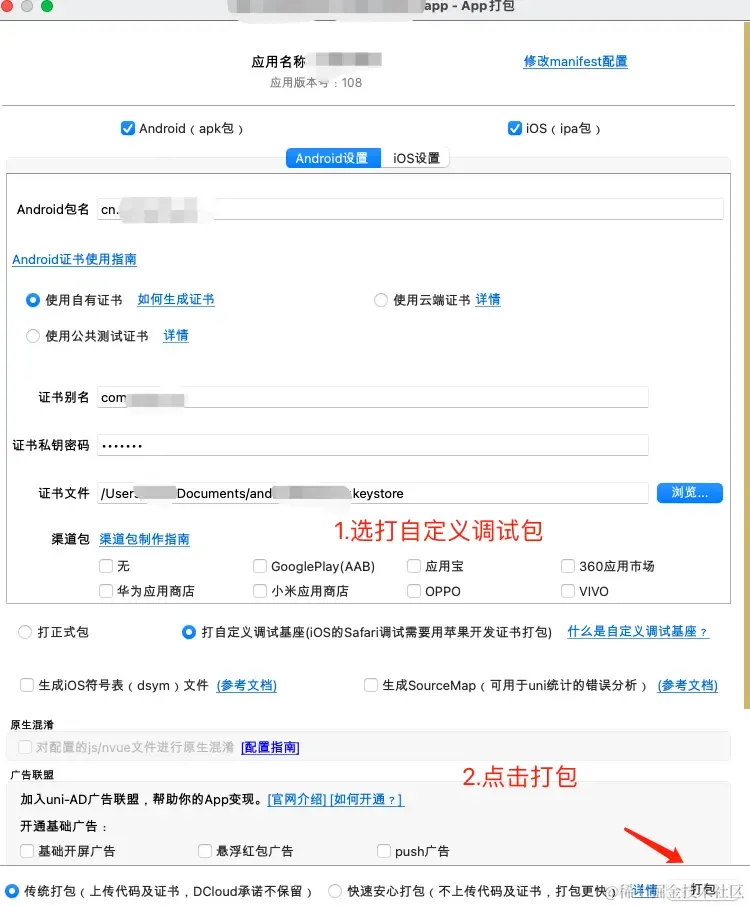Focus the 证书私钥密码 password field
Image resolution: width=750 pixels, height=906 pixels.
tap(373, 445)
